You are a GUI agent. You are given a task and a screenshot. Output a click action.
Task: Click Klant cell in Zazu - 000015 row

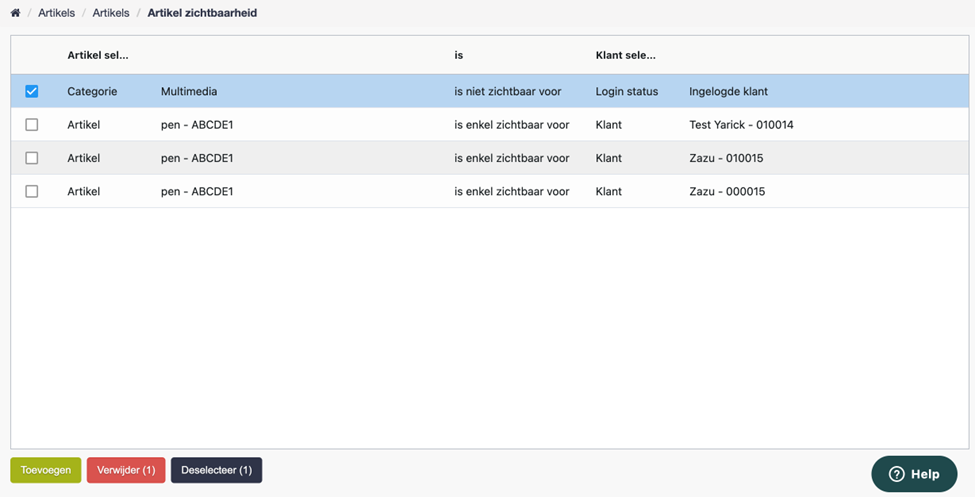click(x=609, y=192)
